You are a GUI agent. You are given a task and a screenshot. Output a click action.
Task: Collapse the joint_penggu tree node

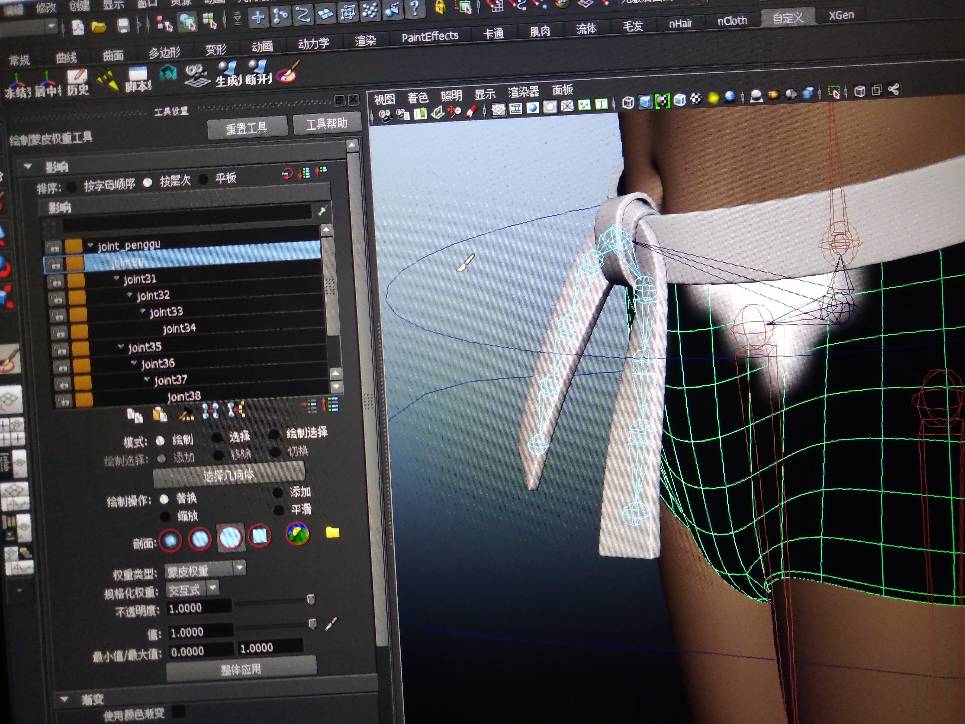[x=90, y=246]
